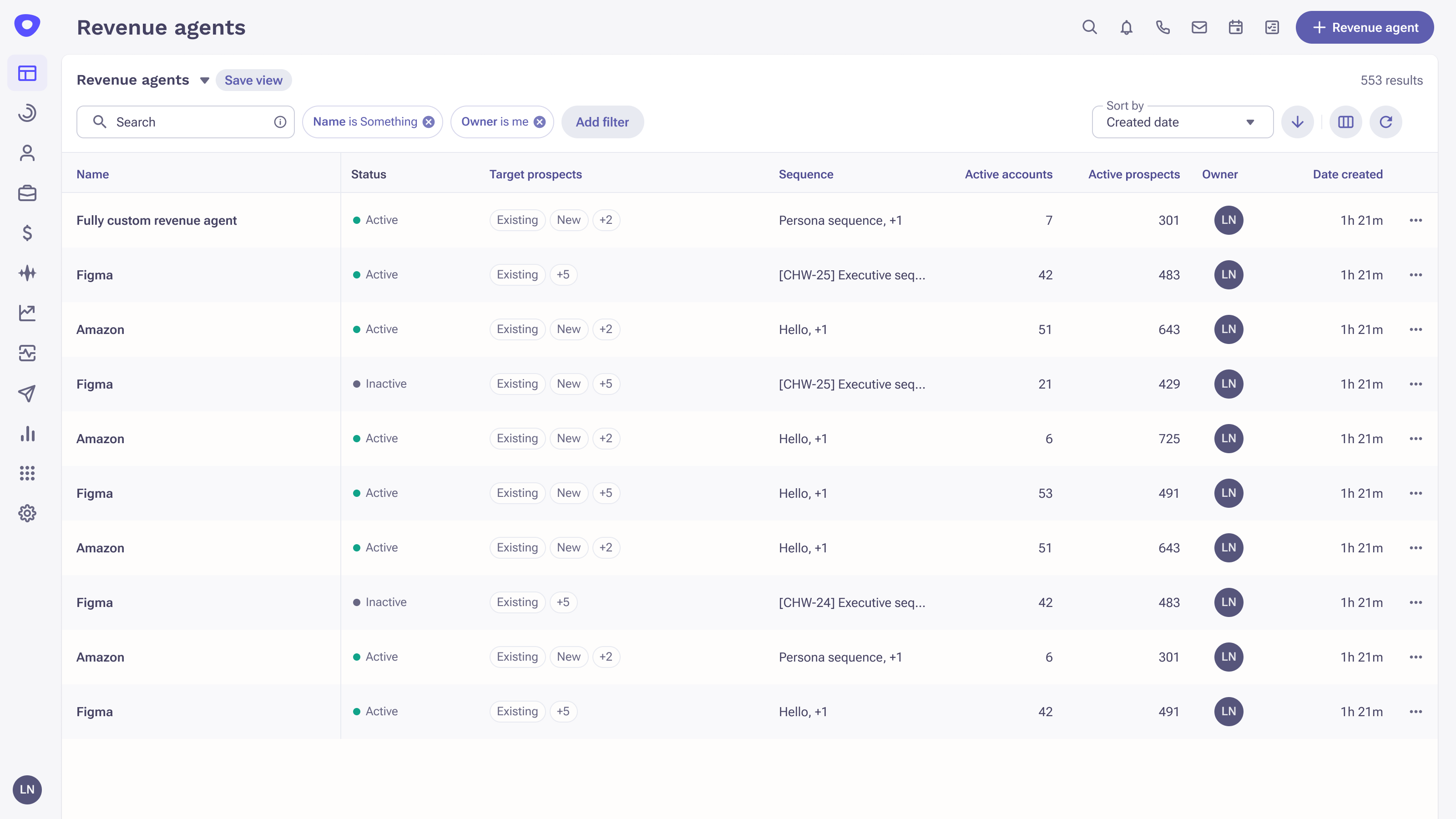This screenshot has height=819, width=1456.
Task: Open the Sort by Created date dropdown
Action: click(x=1182, y=122)
